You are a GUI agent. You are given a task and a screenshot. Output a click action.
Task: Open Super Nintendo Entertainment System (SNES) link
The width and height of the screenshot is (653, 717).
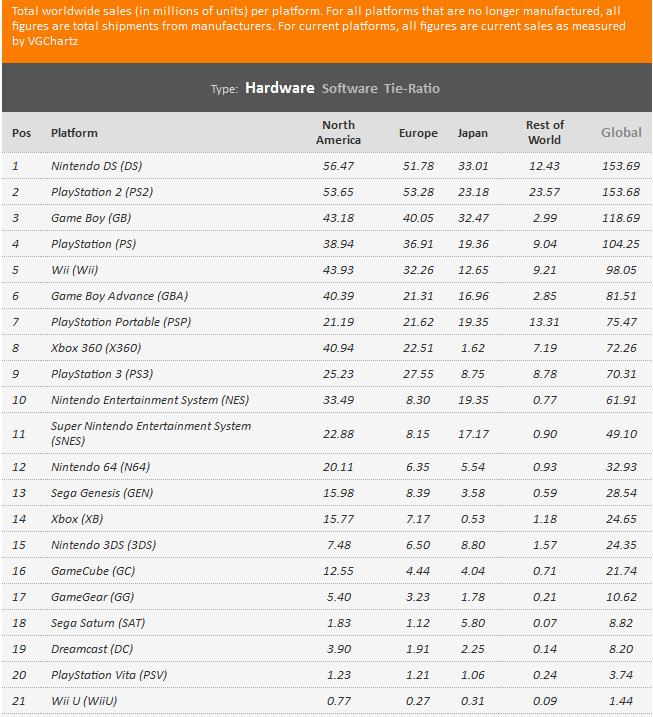click(151, 433)
